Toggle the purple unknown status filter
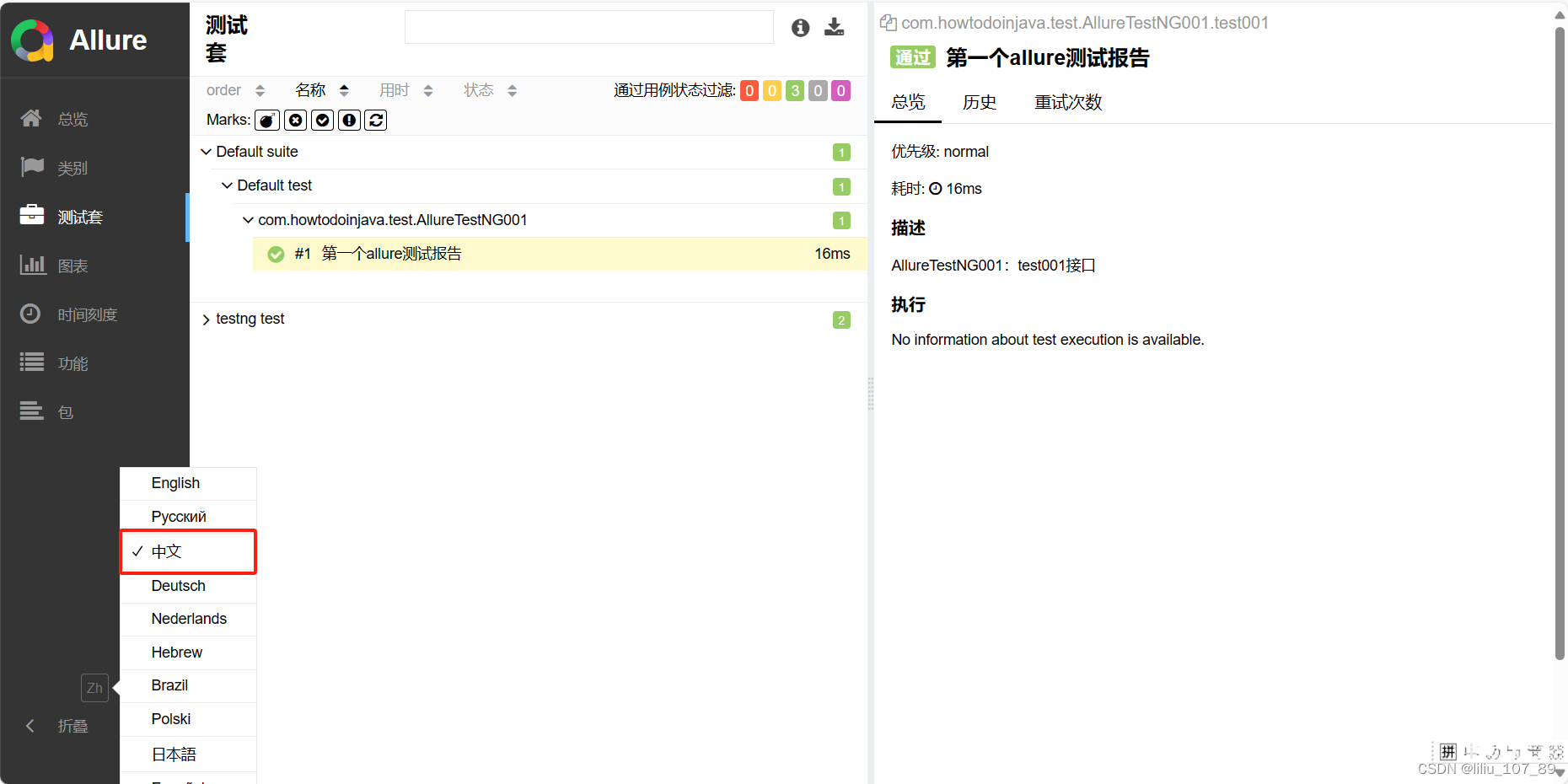 point(840,91)
